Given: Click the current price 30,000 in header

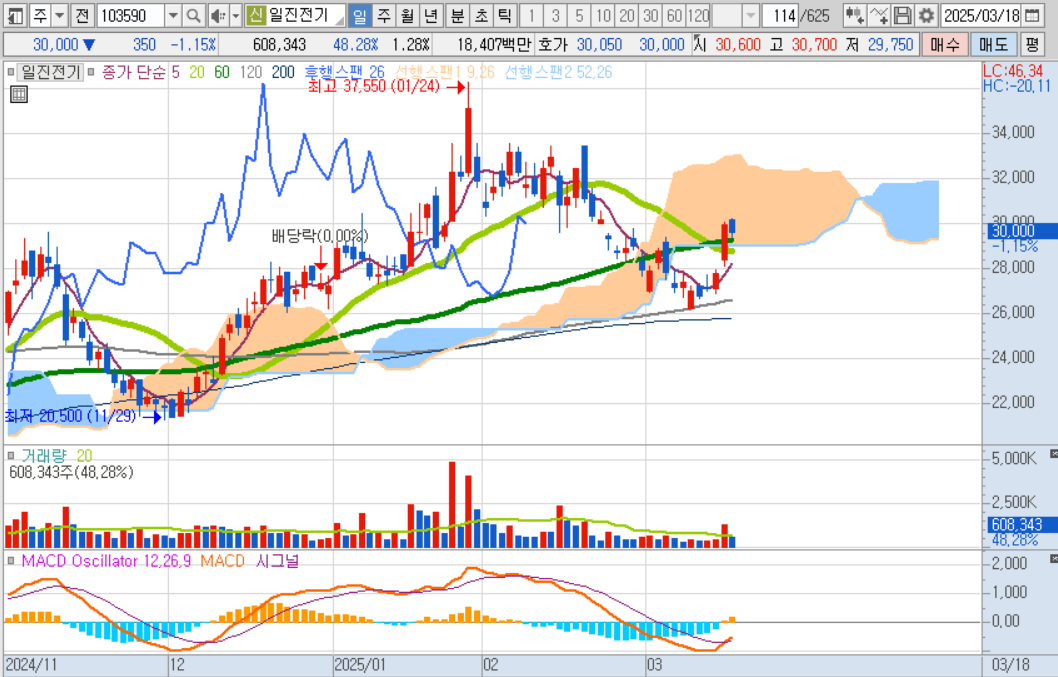Looking at the screenshot, I should pos(55,45).
